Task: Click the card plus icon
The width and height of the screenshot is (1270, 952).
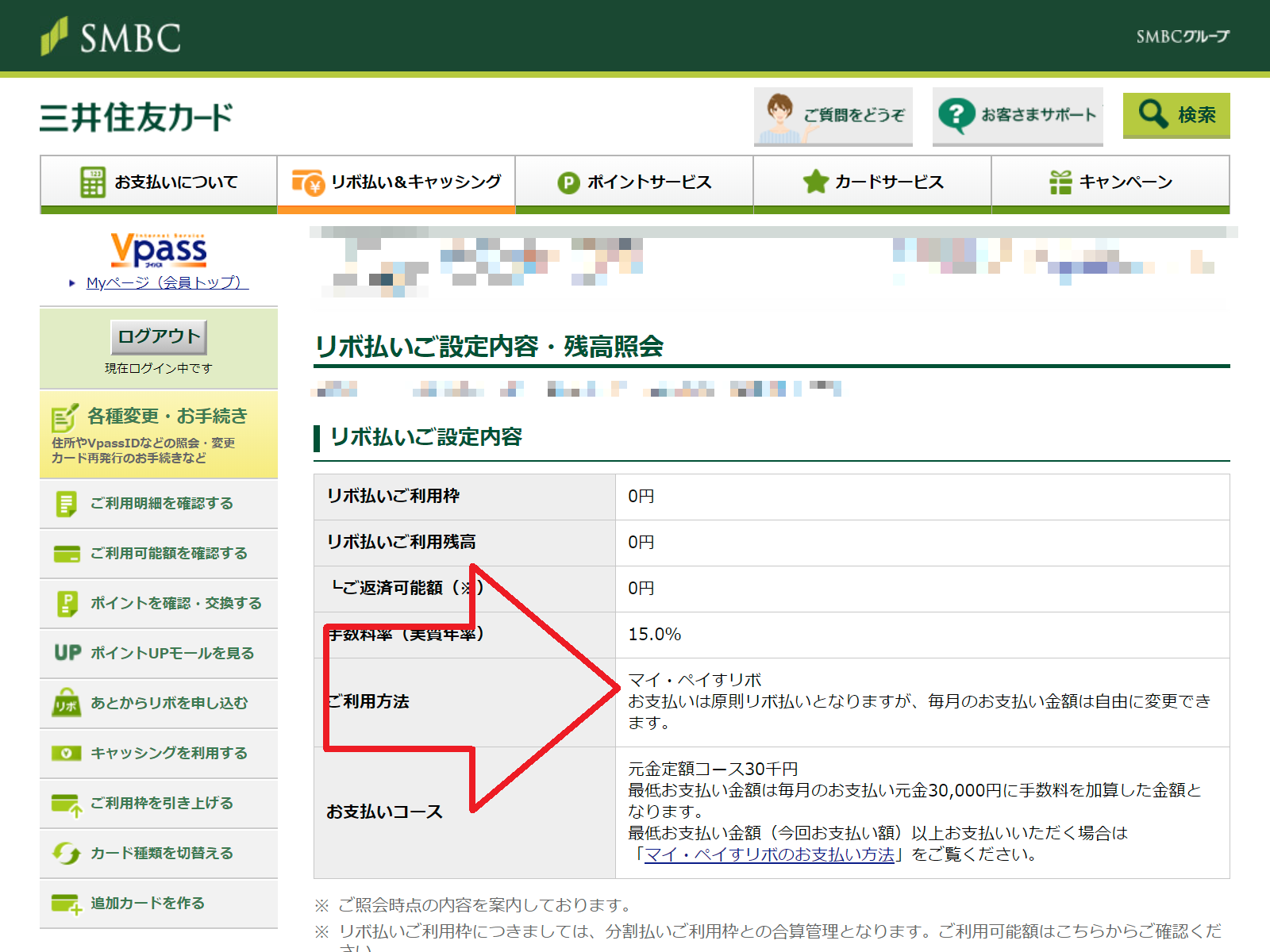Action: pos(67,904)
